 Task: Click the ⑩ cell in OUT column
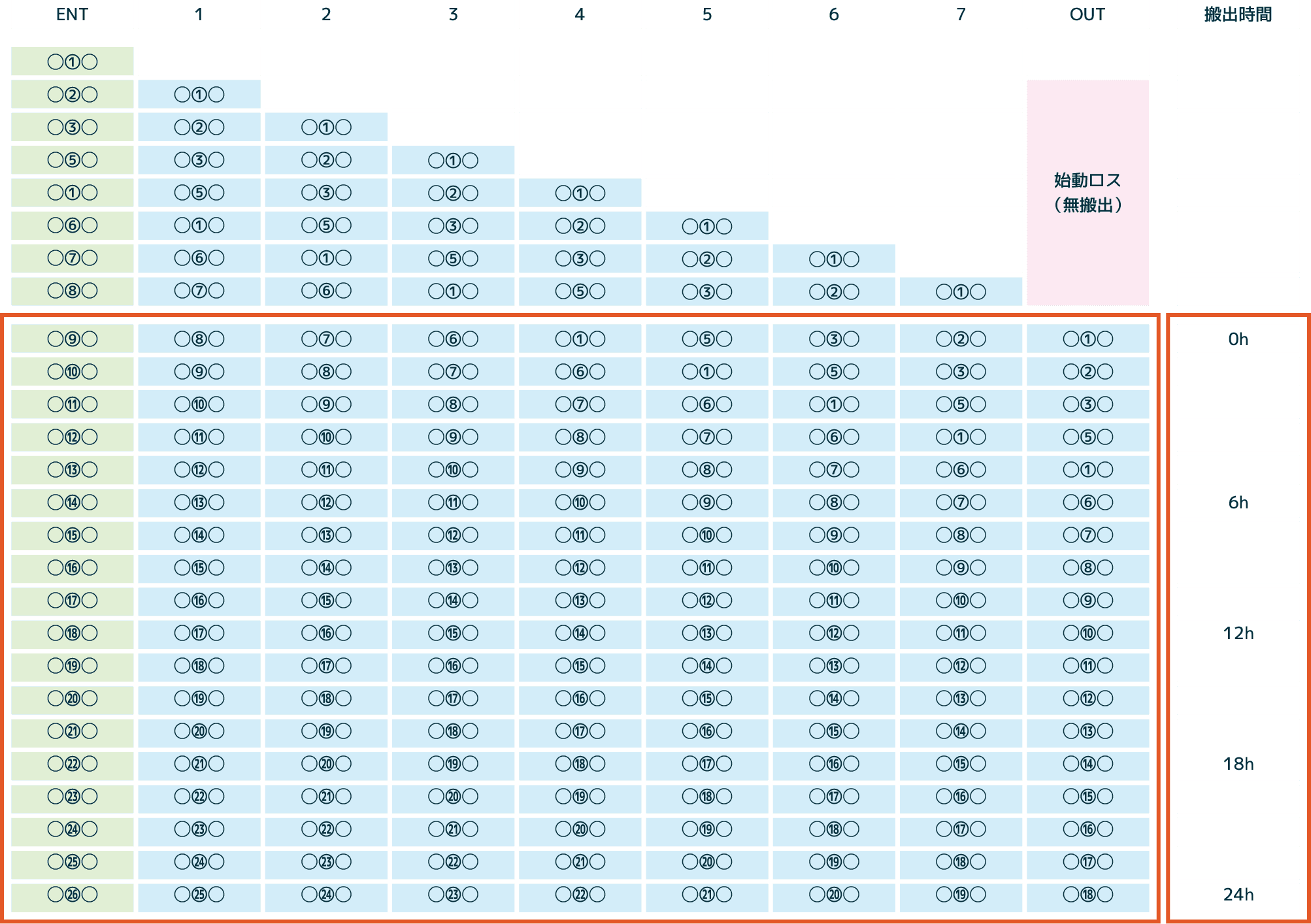1087,633
